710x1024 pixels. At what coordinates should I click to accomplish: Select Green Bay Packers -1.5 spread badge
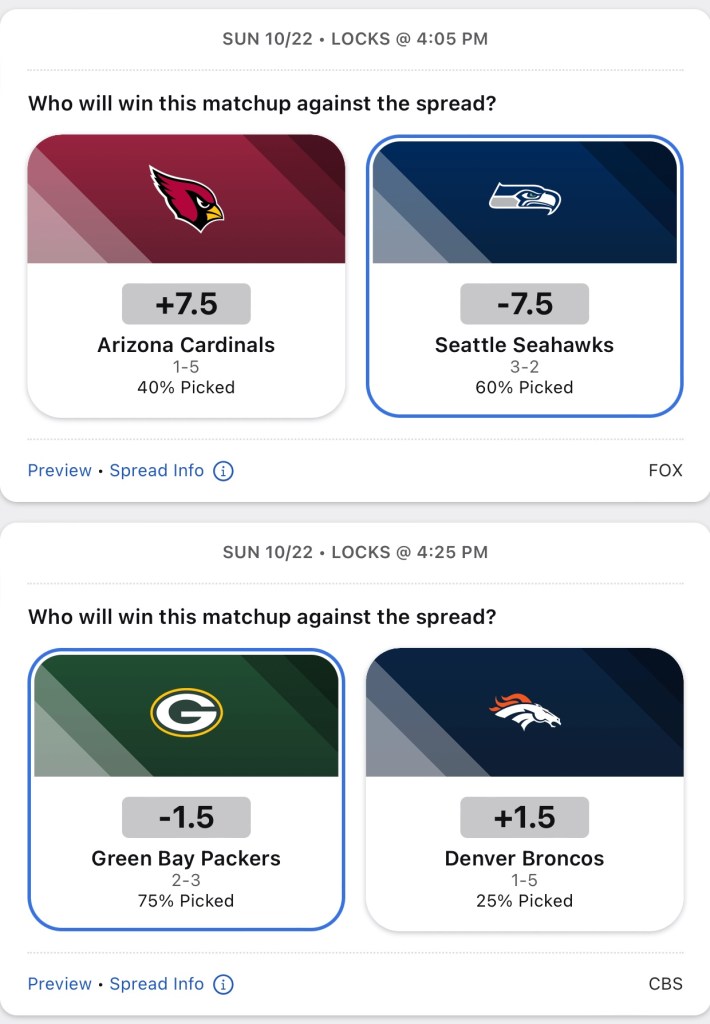186,817
